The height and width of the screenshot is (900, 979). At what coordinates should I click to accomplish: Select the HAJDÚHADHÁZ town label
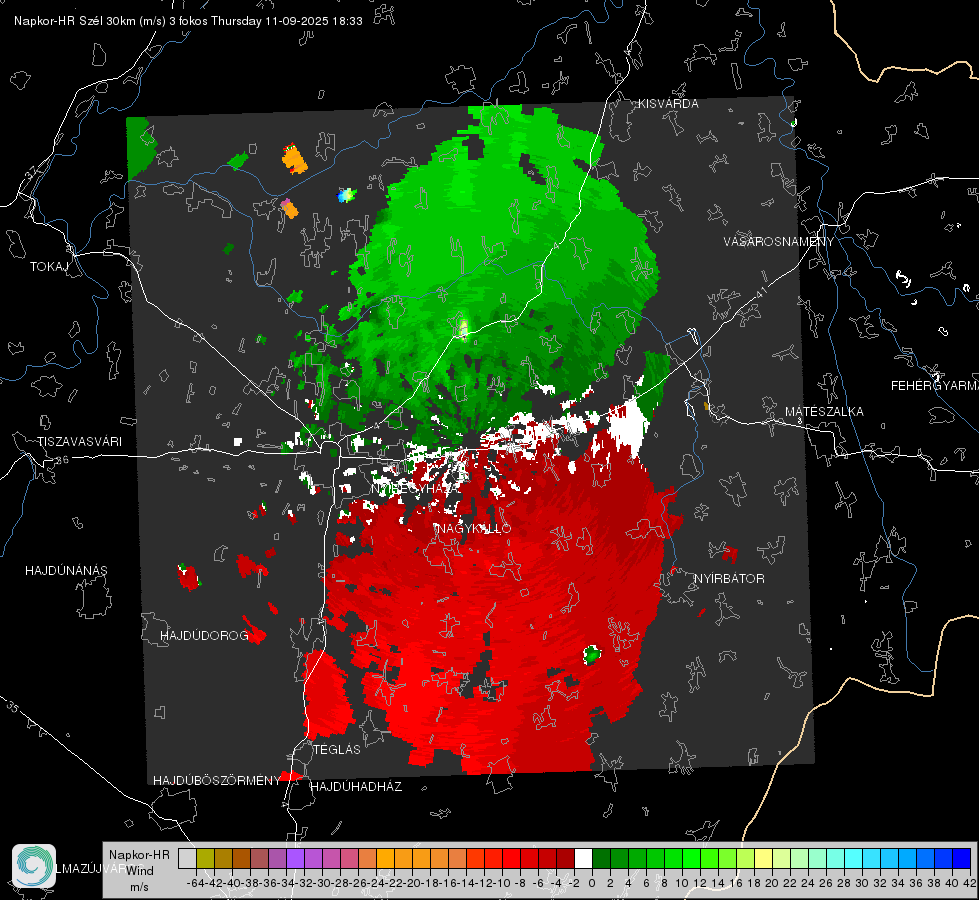tap(356, 787)
